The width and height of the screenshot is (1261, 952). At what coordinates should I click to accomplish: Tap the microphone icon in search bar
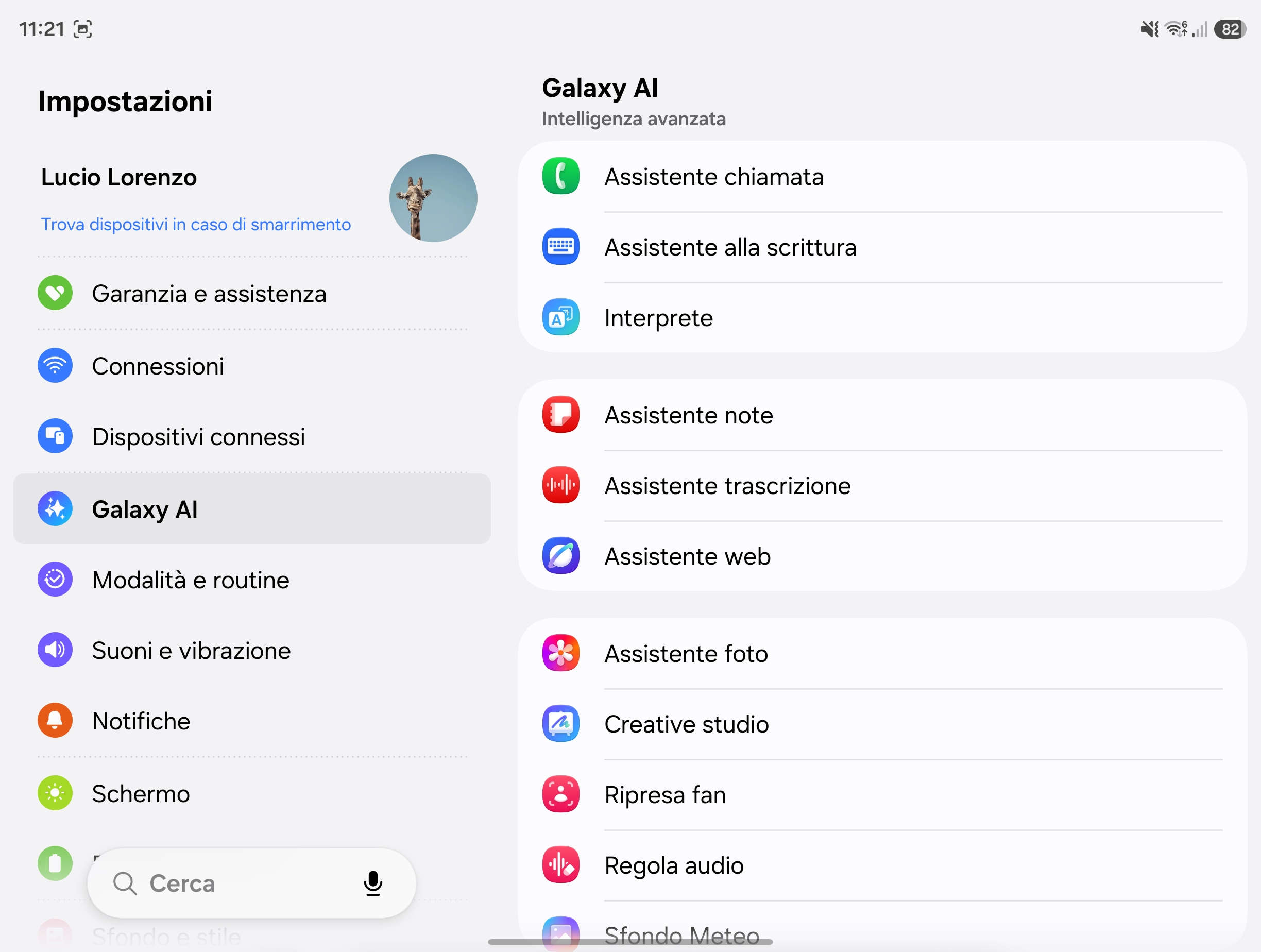373,883
